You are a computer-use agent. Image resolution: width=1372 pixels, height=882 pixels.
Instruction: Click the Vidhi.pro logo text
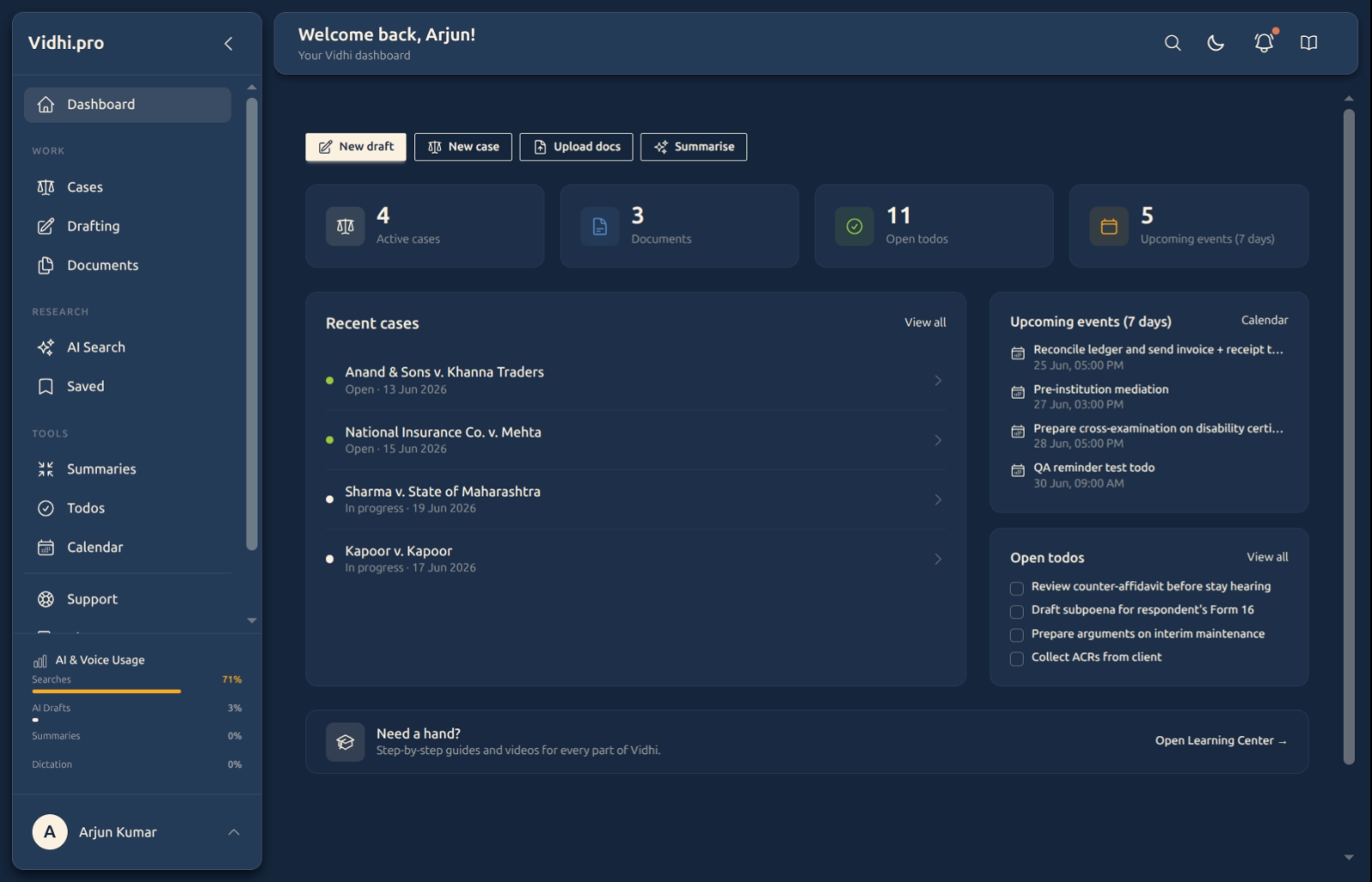[x=66, y=43]
